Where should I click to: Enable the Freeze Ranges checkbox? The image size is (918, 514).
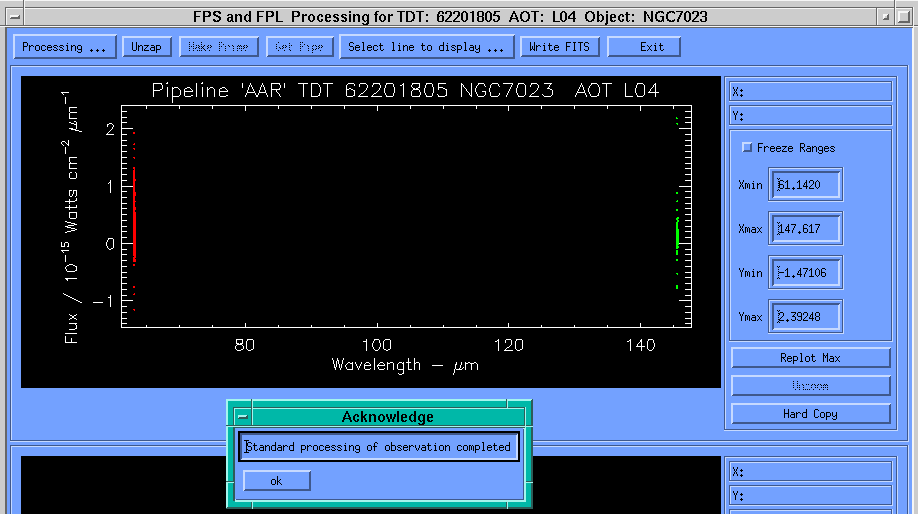747,148
